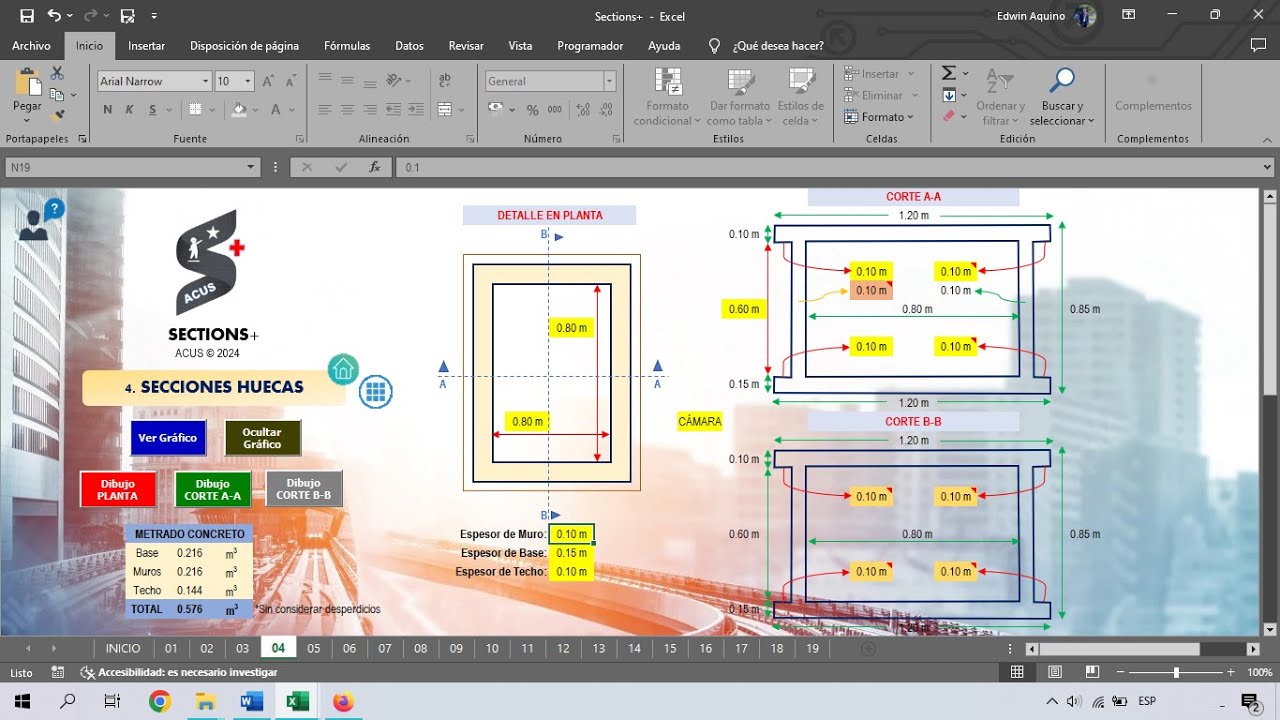Open Formato condicional menu
The width and height of the screenshot is (1280, 720).
667,97
